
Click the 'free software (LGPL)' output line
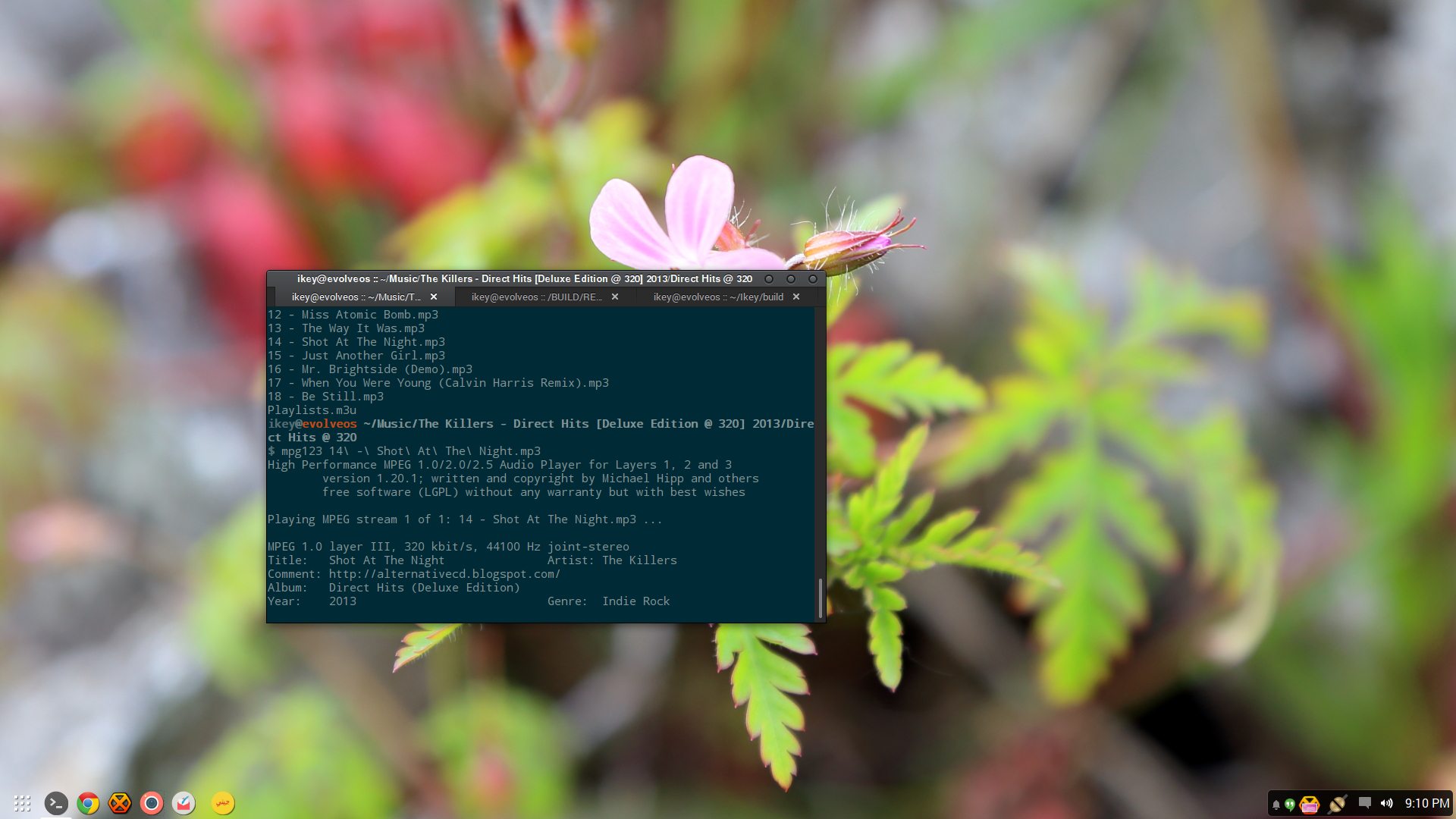pos(534,492)
